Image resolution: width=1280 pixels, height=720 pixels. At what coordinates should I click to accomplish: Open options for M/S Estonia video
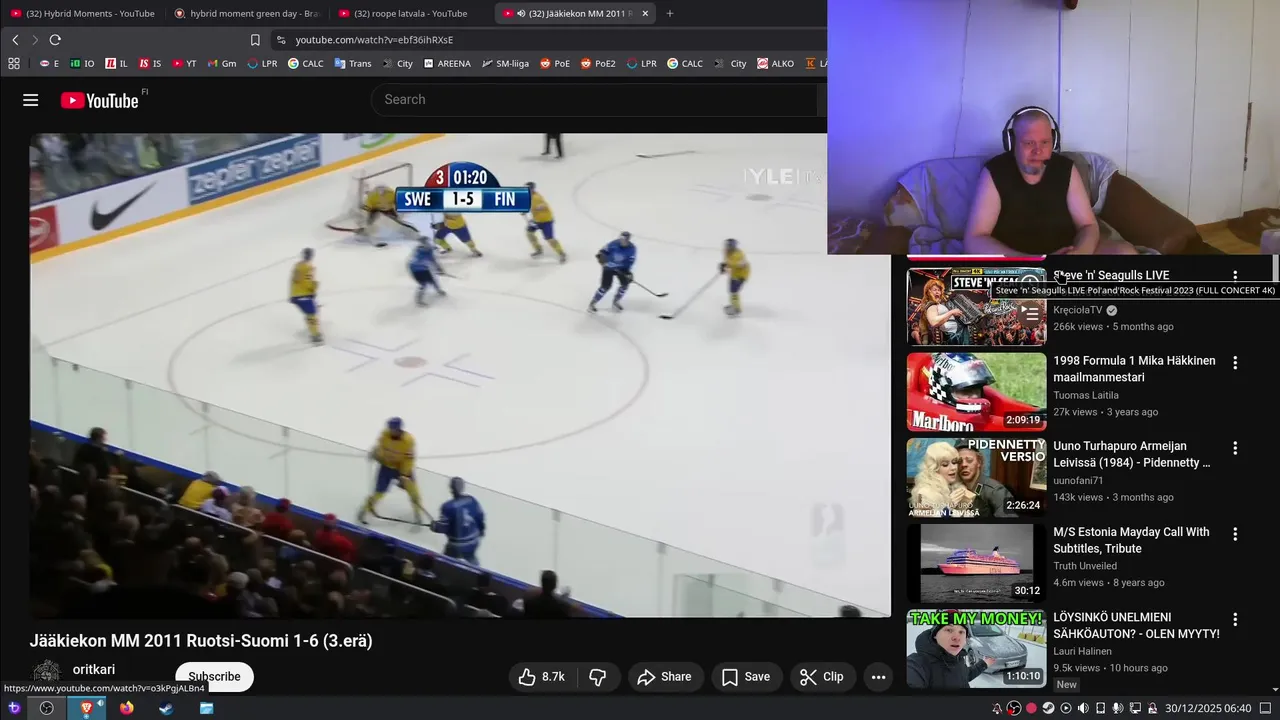(x=1235, y=534)
